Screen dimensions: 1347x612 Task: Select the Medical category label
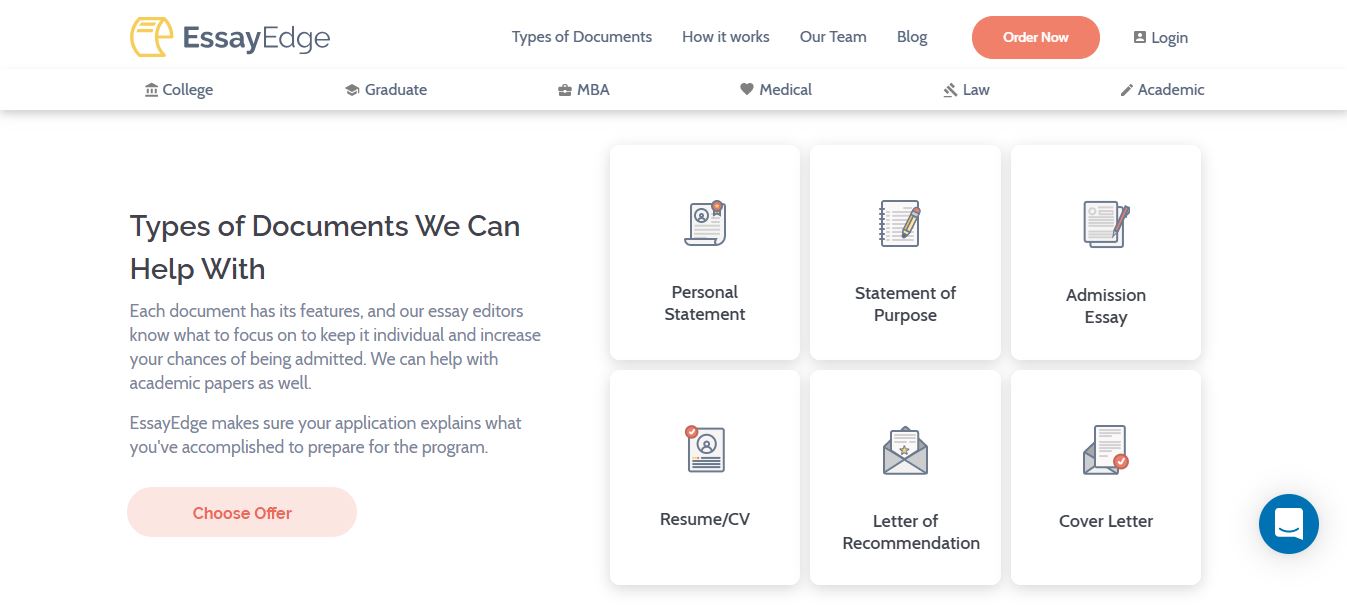click(x=786, y=90)
